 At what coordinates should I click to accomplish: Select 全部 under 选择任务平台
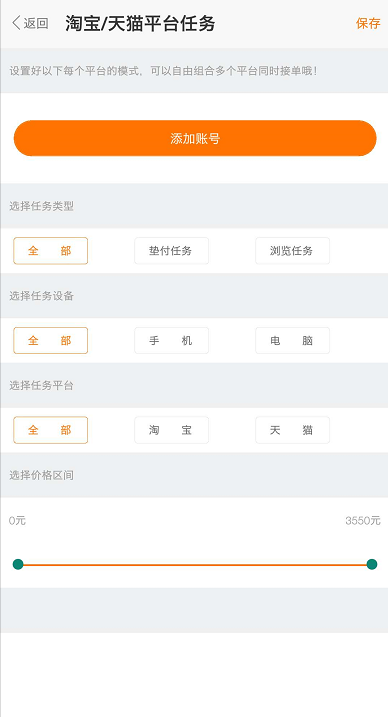coord(50,430)
